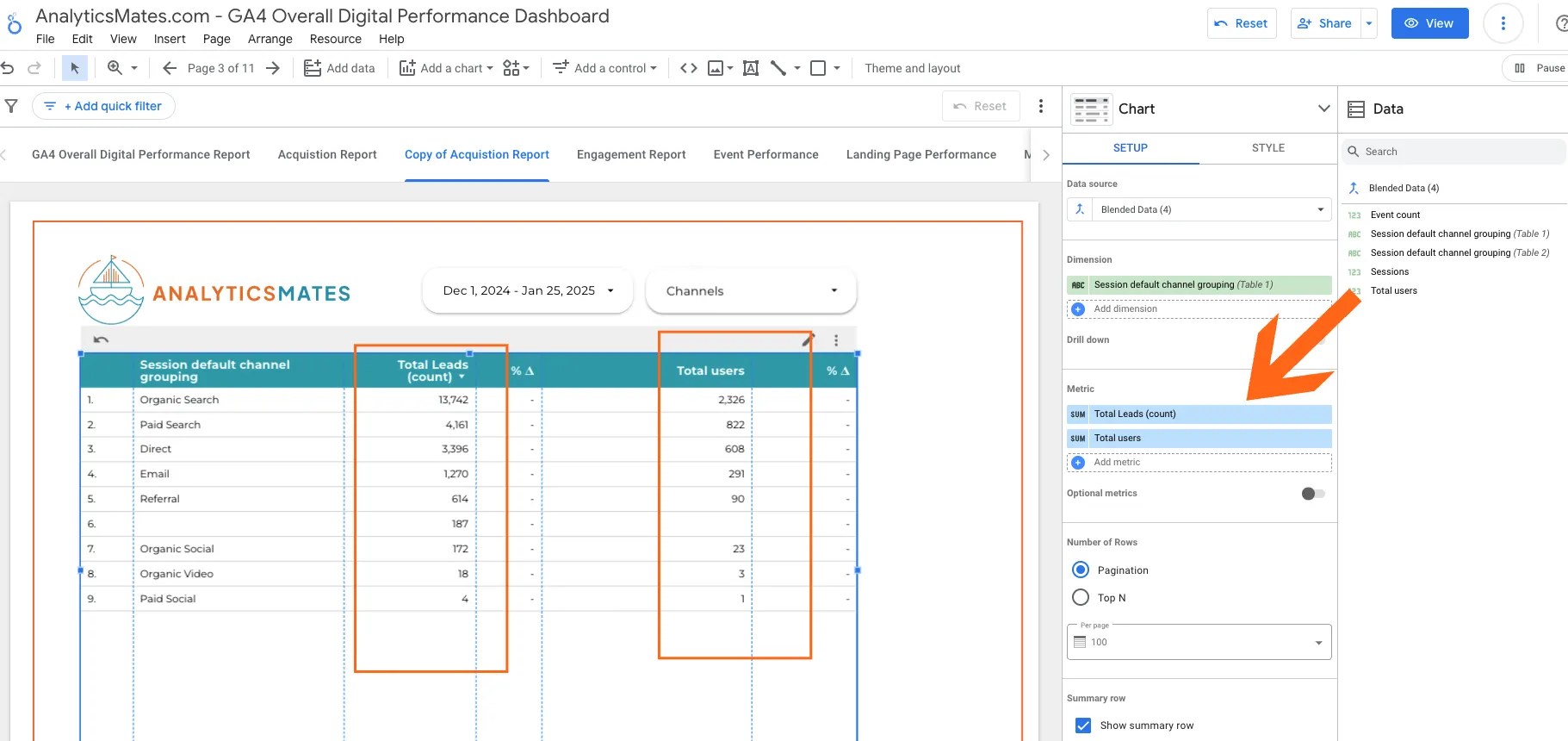
Task: Switch to Engagement Report page tab
Action: [631, 154]
